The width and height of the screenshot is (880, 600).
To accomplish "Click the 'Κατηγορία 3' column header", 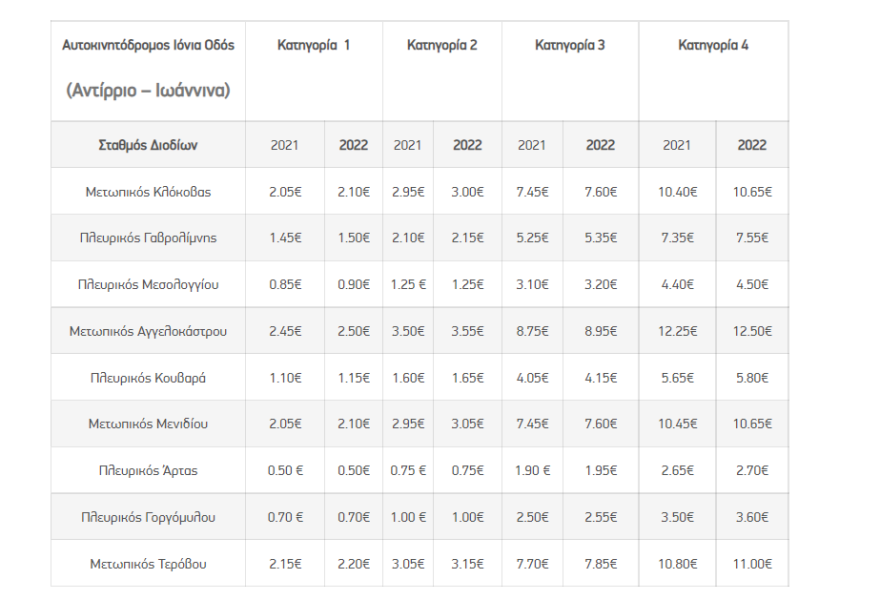I will (569, 46).
